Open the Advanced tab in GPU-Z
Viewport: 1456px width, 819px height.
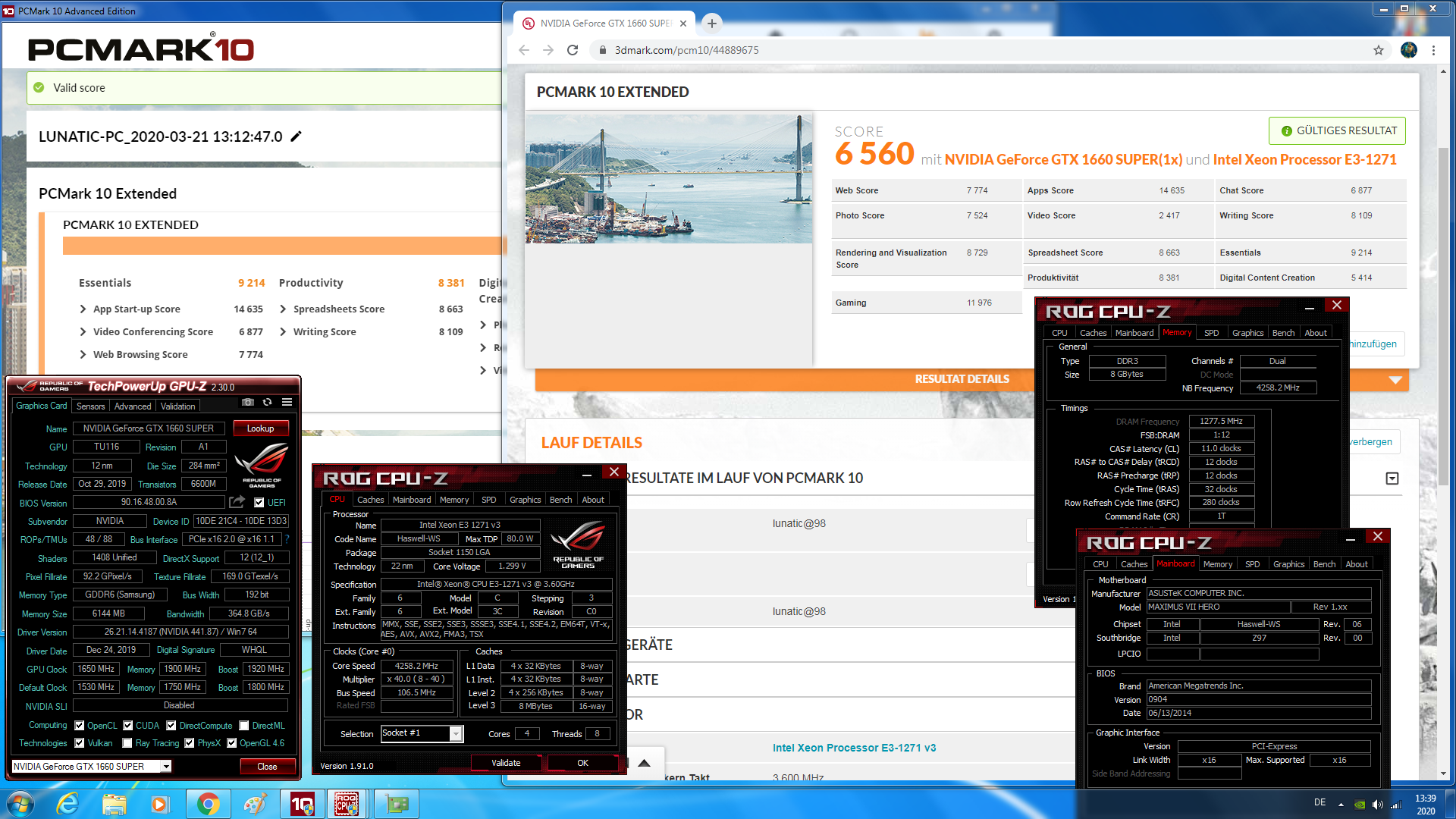(133, 406)
